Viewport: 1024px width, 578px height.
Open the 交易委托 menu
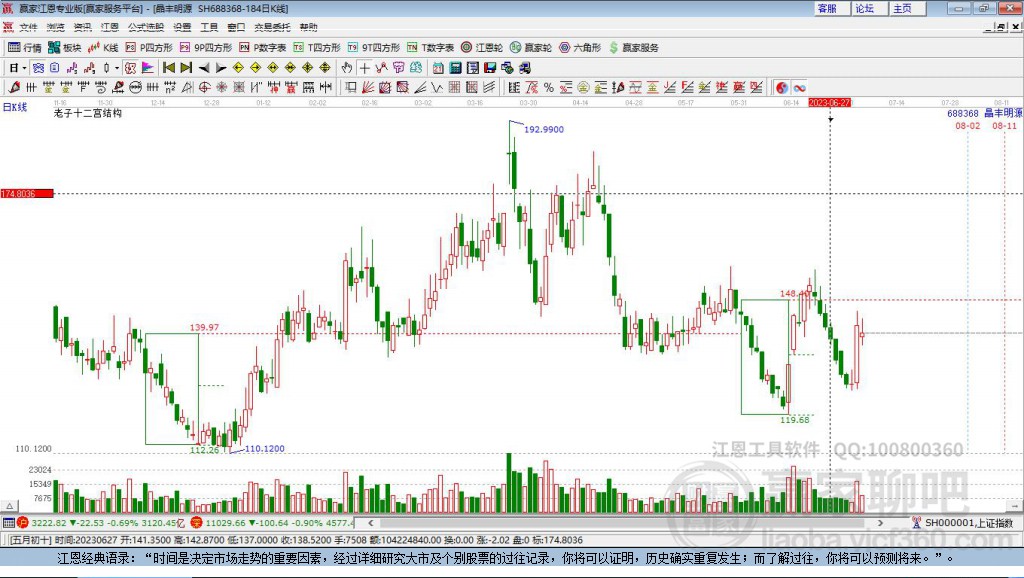(x=272, y=27)
